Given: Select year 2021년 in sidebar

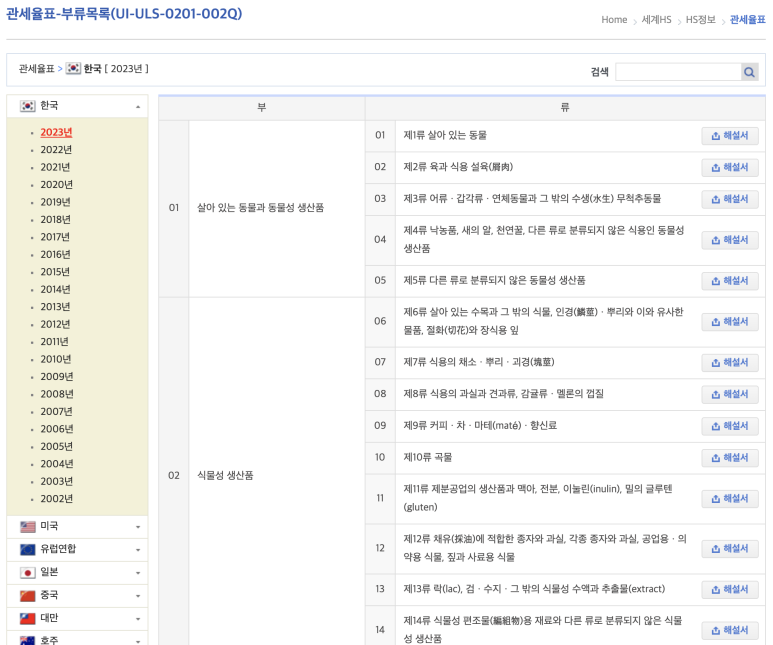Looking at the screenshot, I should coord(55,168).
